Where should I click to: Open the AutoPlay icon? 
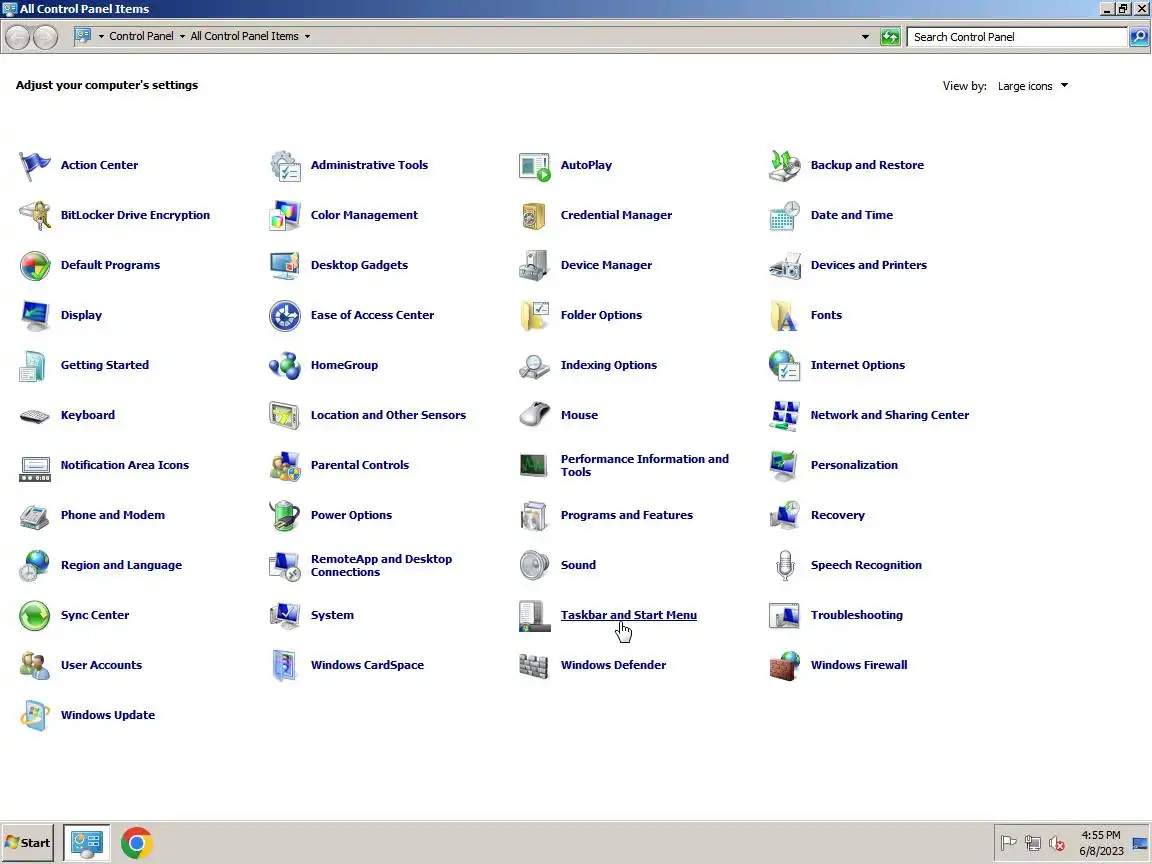[x=534, y=166]
